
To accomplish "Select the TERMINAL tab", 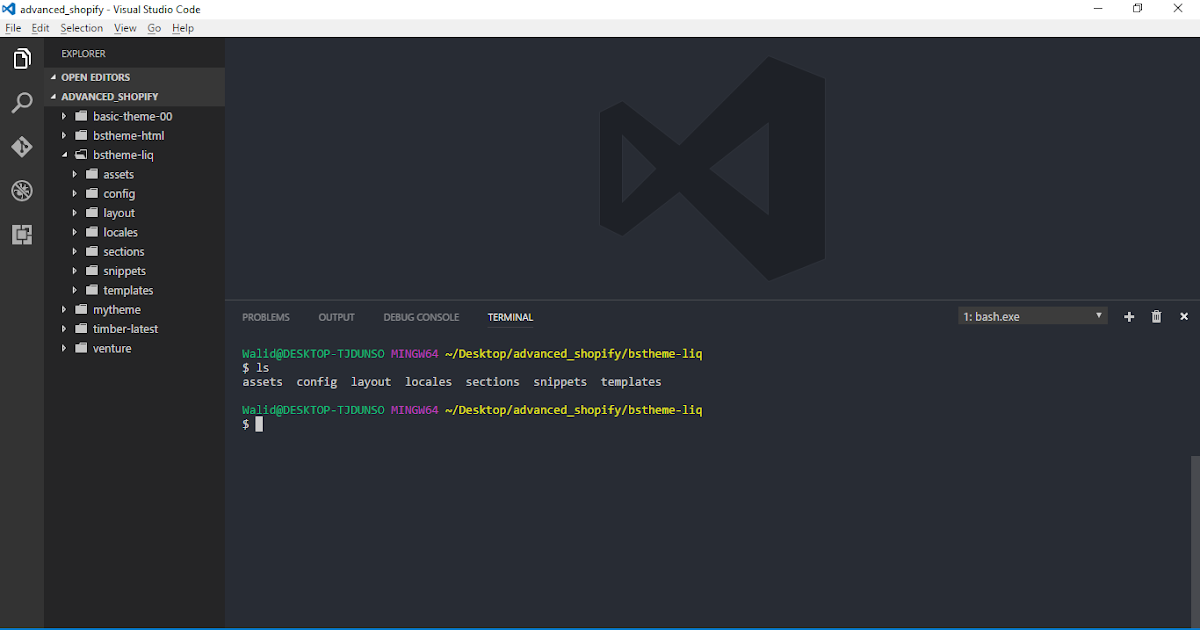I will tap(510, 317).
